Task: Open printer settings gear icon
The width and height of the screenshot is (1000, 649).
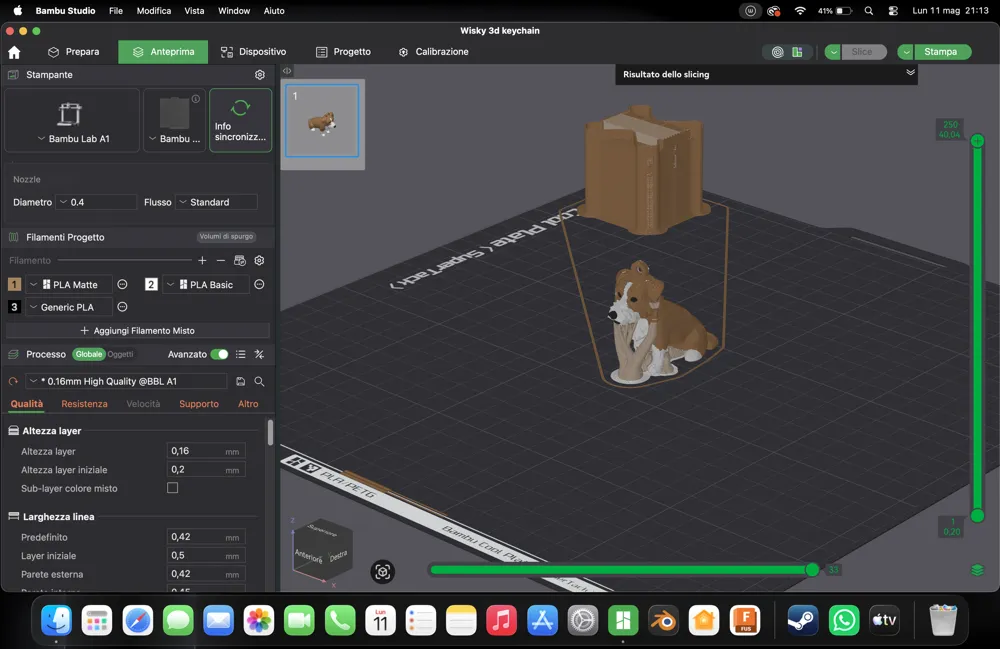Action: [260, 75]
